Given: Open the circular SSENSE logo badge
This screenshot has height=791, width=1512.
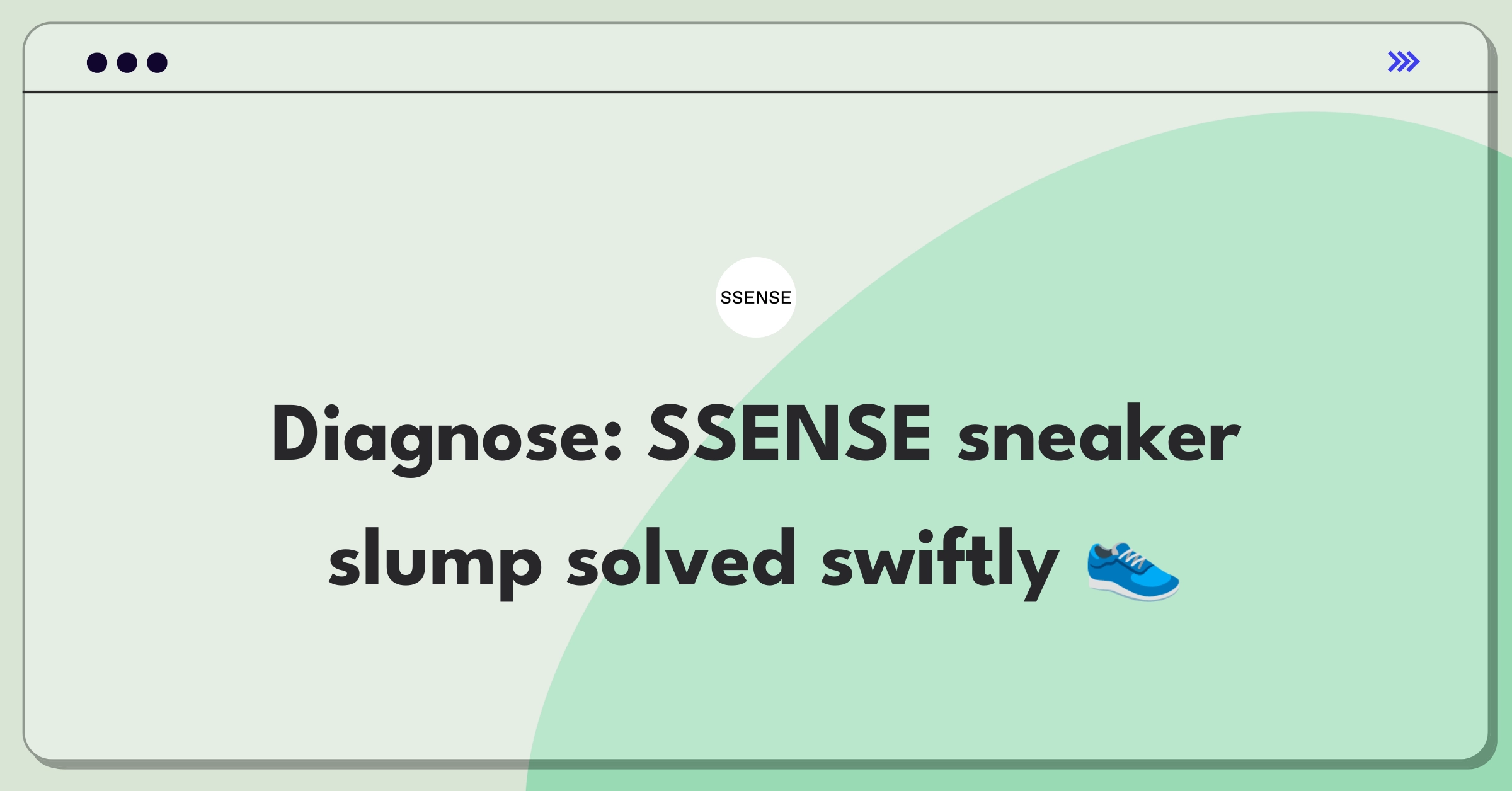Looking at the screenshot, I should 756,297.
